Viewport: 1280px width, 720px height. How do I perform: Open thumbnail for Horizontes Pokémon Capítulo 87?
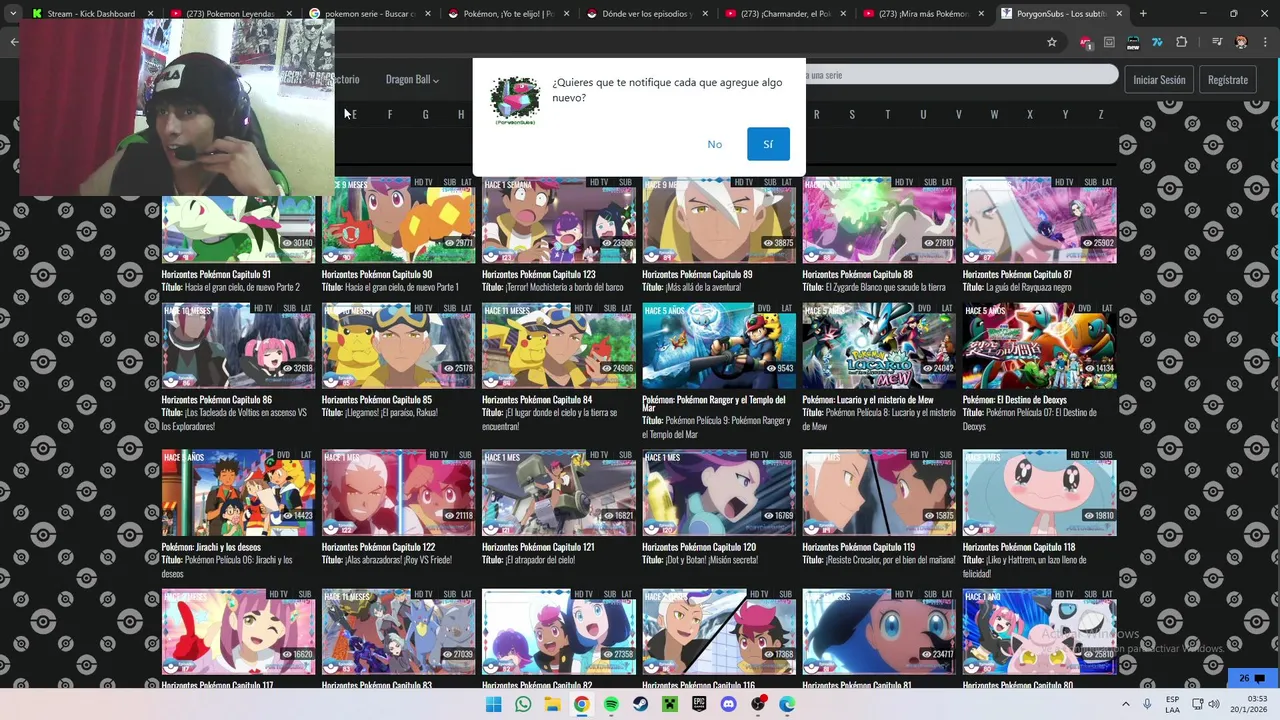[1039, 220]
